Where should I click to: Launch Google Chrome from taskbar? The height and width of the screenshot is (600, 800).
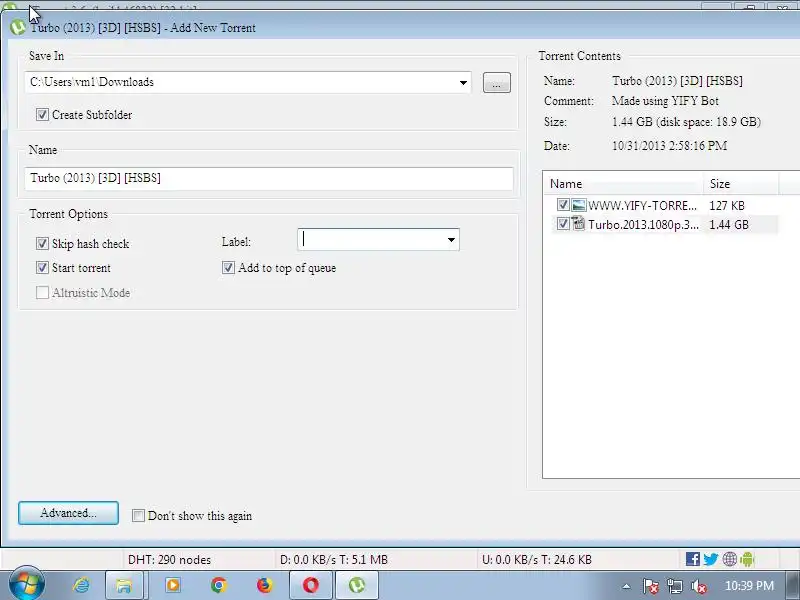(x=219, y=585)
